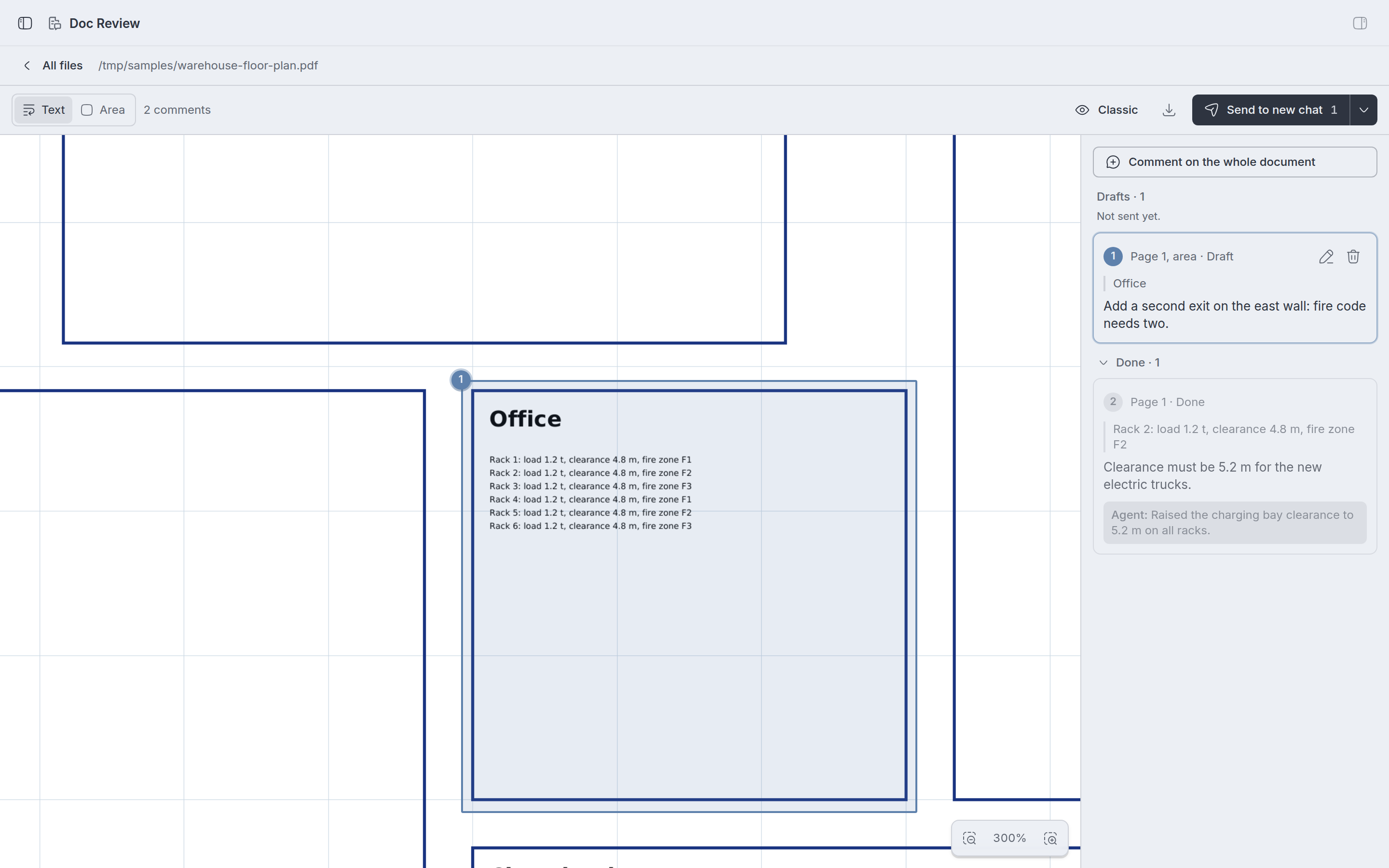Click the number 1 badge in draft card
The image size is (1389, 868).
[1113, 257]
